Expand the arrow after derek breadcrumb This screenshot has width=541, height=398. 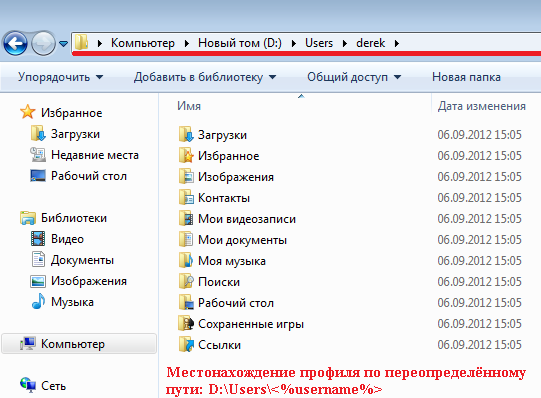pyautogui.click(x=397, y=43)
